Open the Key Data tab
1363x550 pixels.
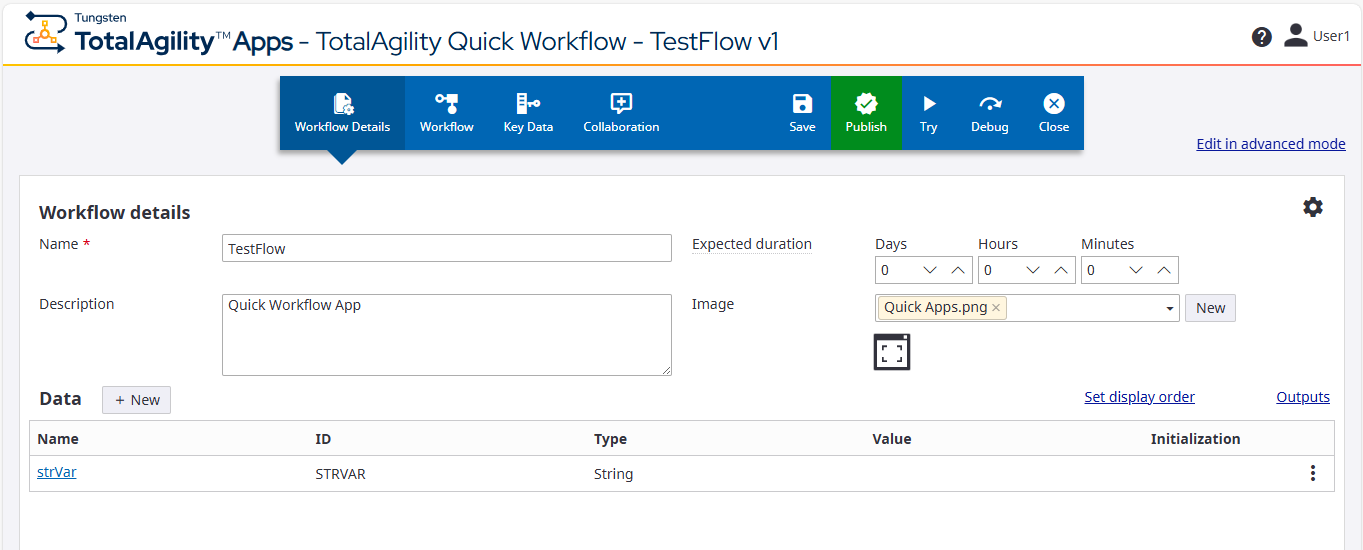coord(528,112)
